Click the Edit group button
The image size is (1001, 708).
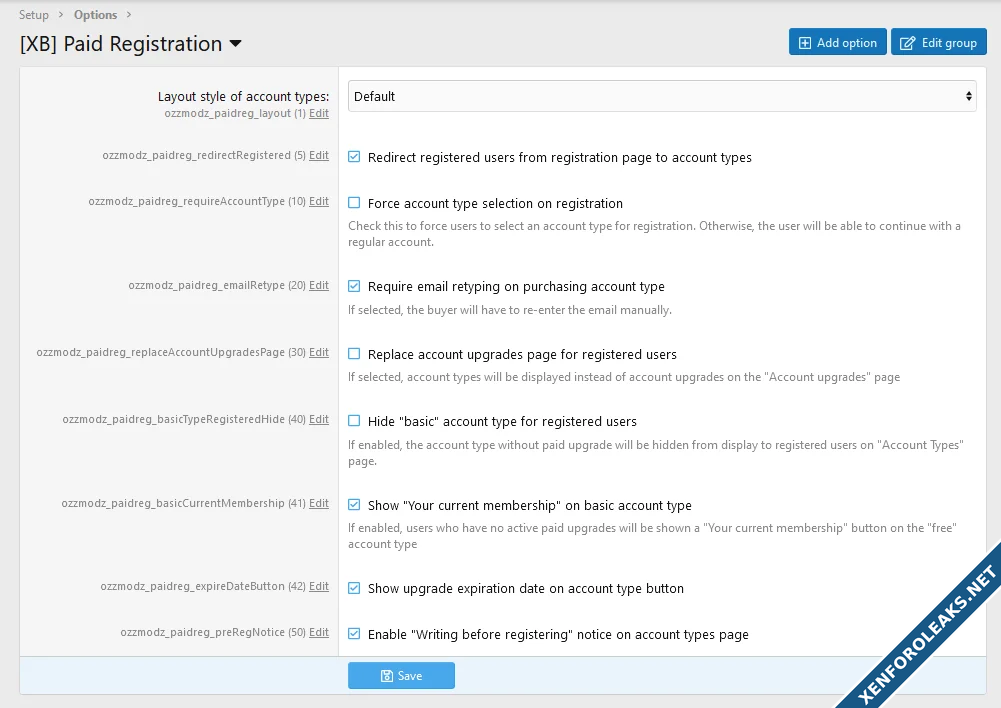tap(938, 42)
